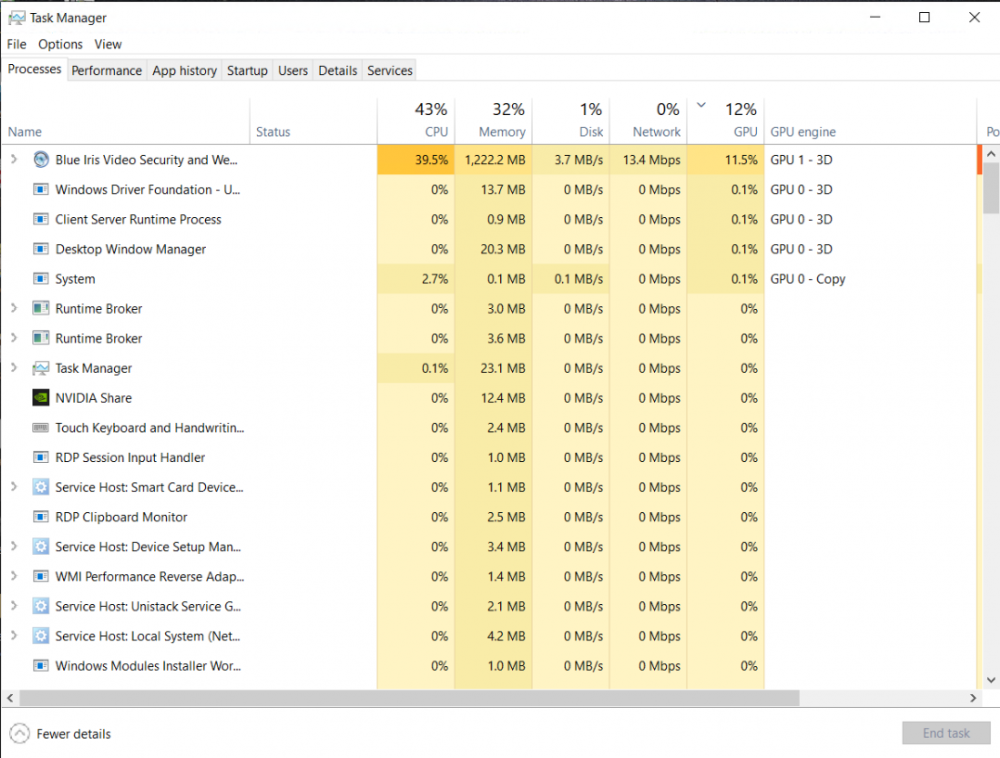Click the sort arrow above GPU column
Image resolution: width=1000 pixels, height=758 pixels.
701,105
